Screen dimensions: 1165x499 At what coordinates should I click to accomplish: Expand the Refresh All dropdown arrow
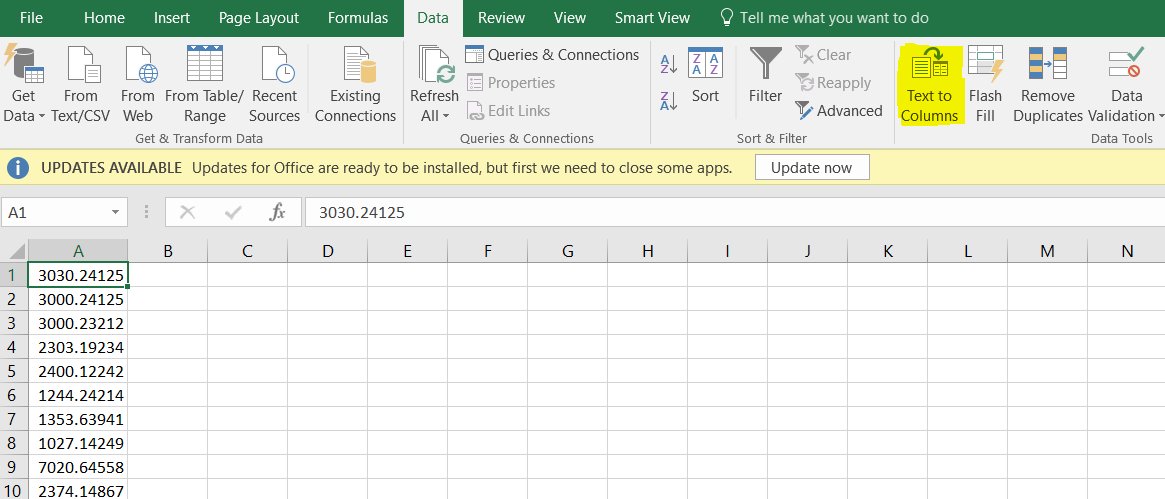click(x=446, y=116)
